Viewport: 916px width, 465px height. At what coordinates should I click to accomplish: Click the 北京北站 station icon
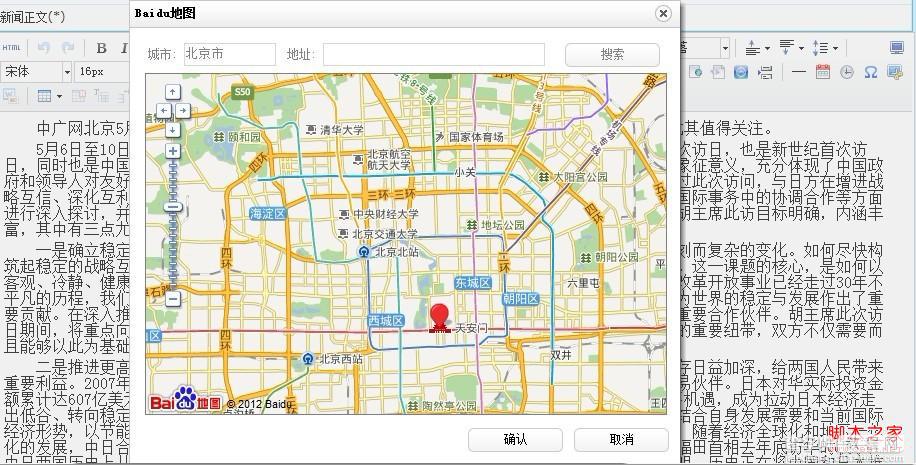tap(365, 252)
